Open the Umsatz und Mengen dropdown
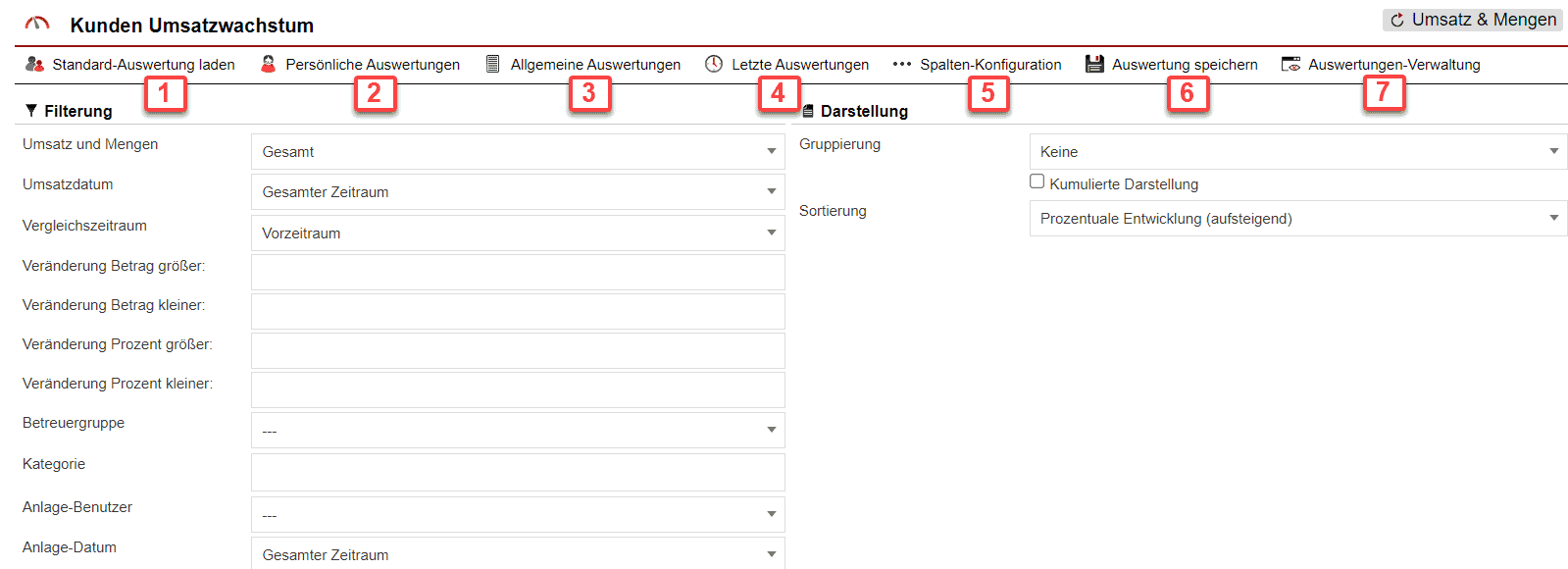 (x=517, y=152)
